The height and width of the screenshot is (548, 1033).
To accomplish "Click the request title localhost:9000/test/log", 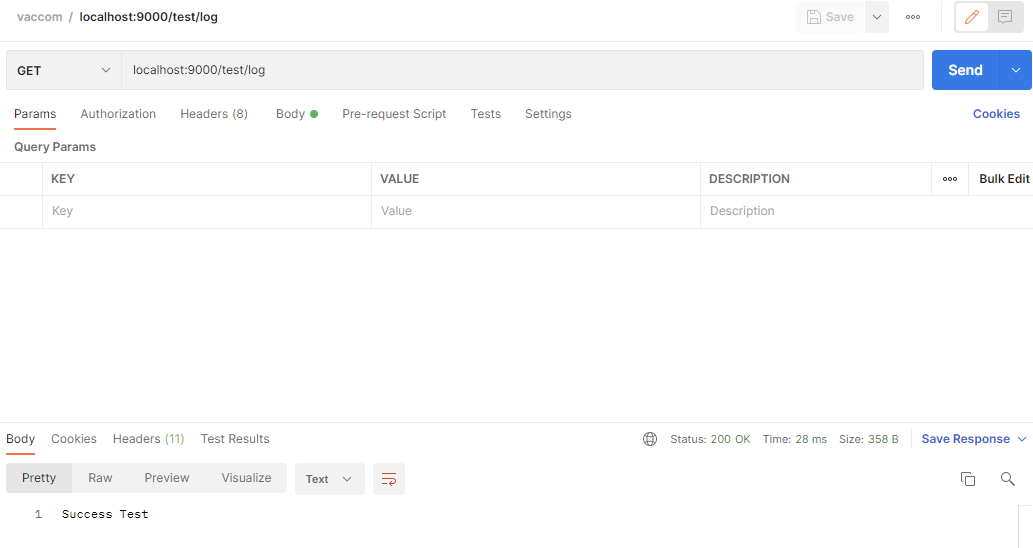I will (x=148, y=17).
